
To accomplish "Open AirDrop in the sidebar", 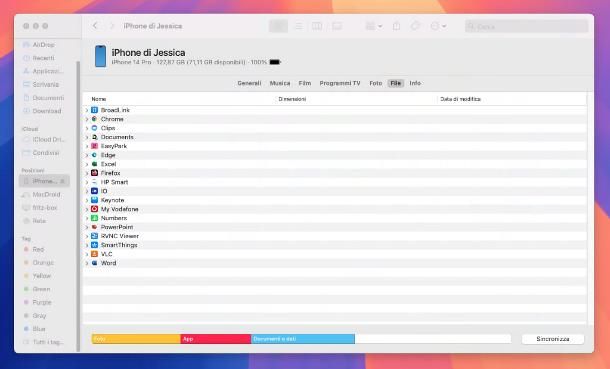I will pos(44,45).
